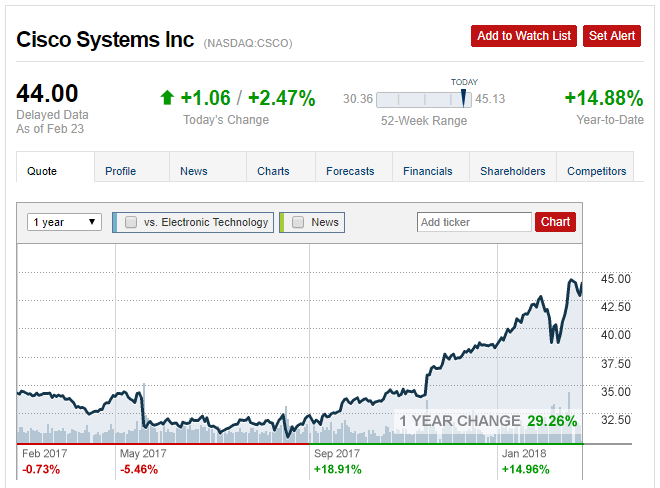Click the +18.91% Sep 2017 change
The image size is (660, 488).
coord(338,469)
